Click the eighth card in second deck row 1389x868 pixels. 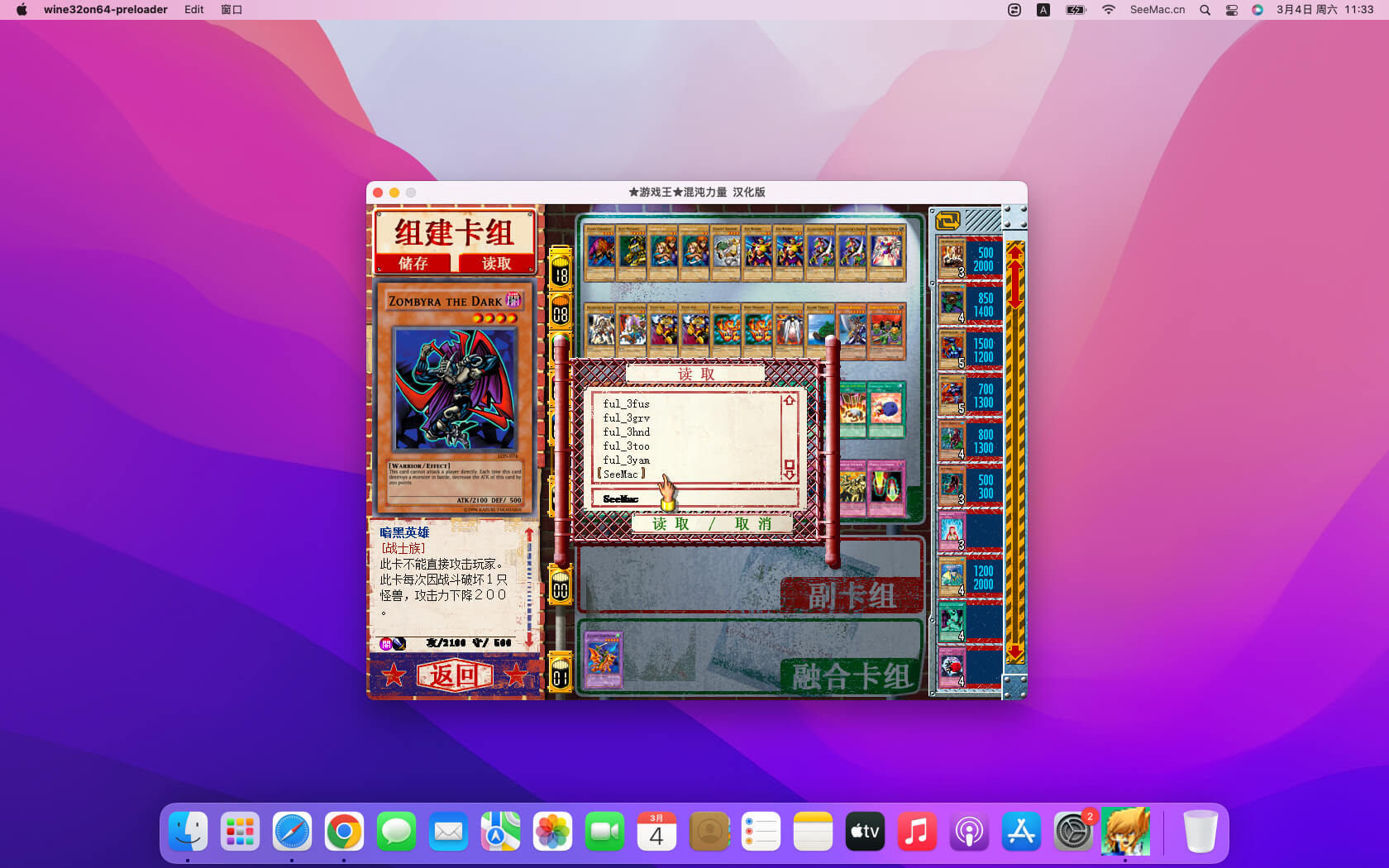point(821,331)
